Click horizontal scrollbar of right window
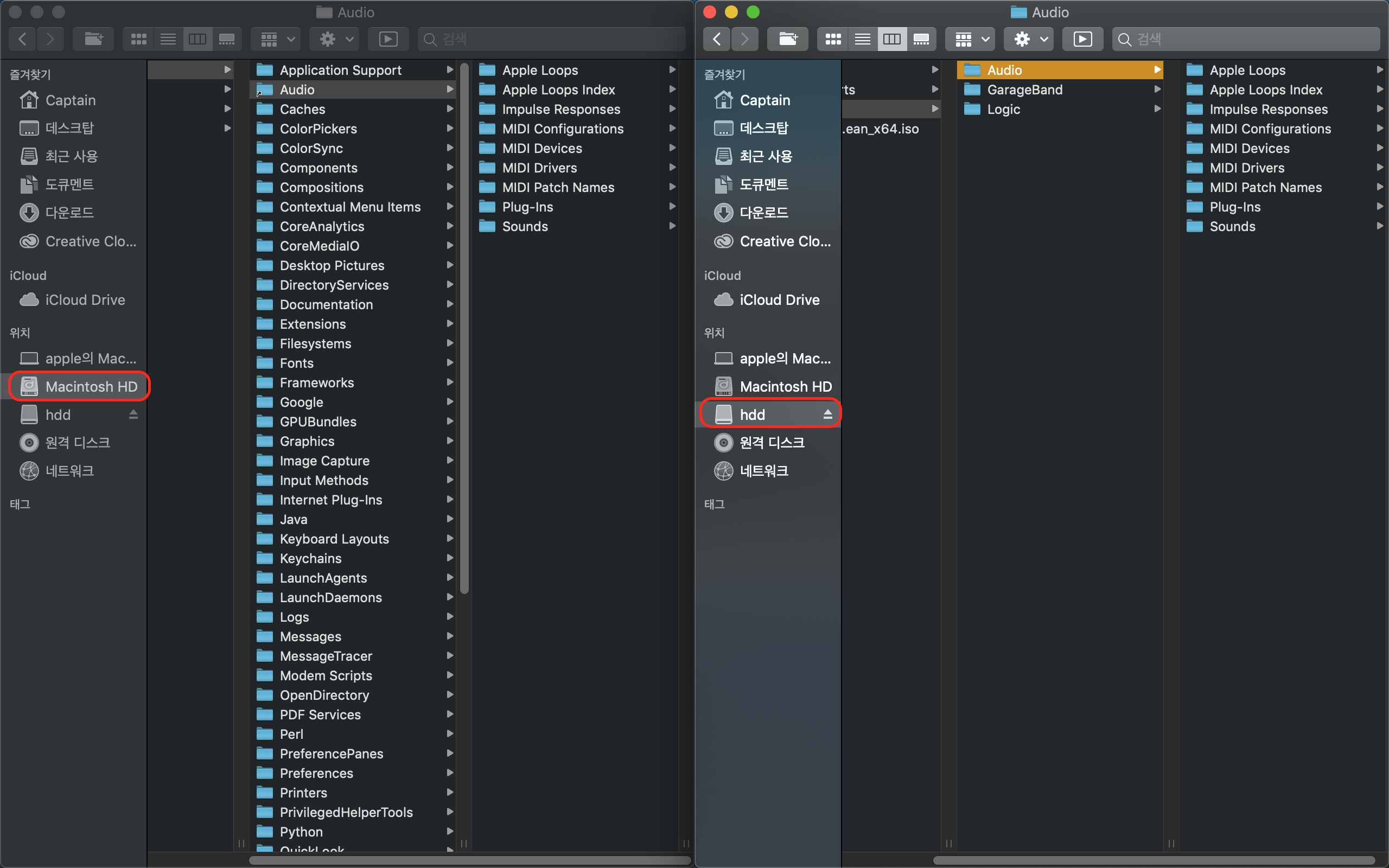Image resolution: width=1389 pixels, height=868 pixels. tap(1154, 860)
